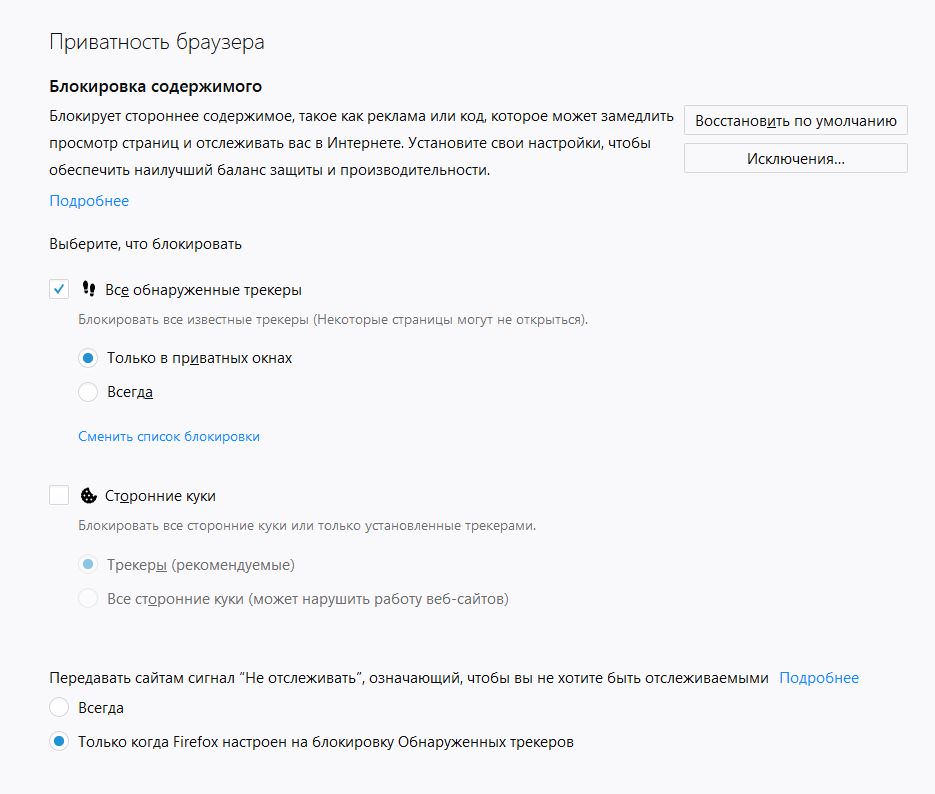Click the Приватность браузера page heading

(156, 42)
